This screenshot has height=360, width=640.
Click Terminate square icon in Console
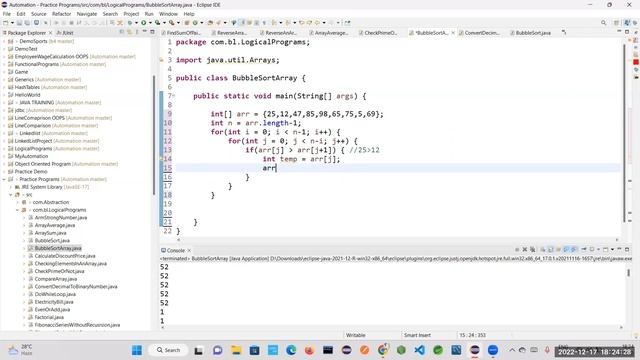pyautogui.click(x=517, y=249)
